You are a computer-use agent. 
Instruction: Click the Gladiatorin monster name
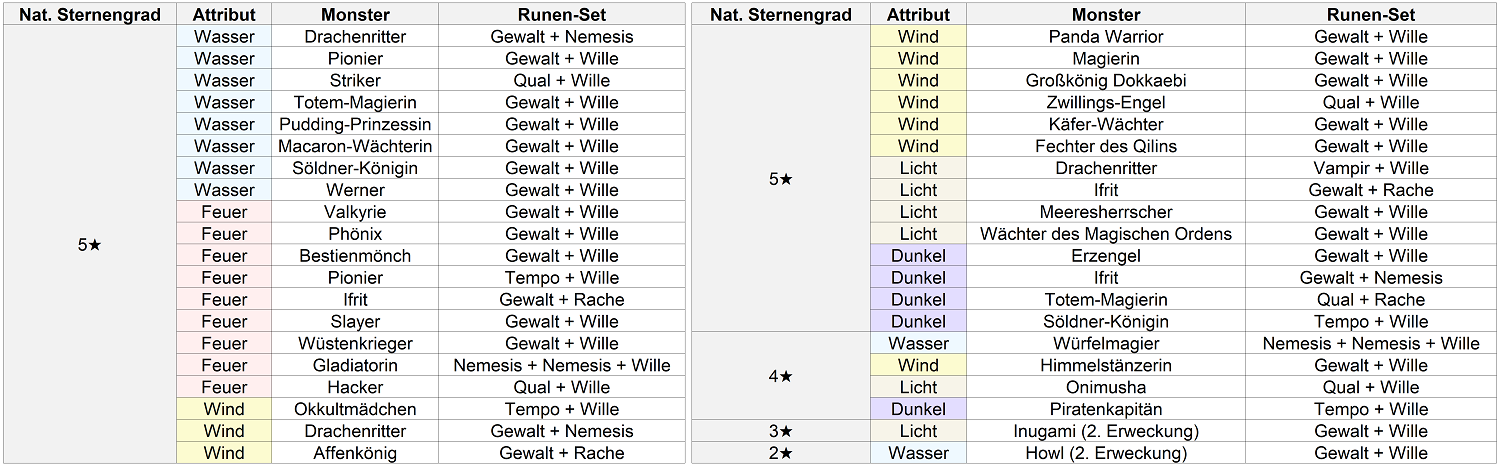point(355,366)
